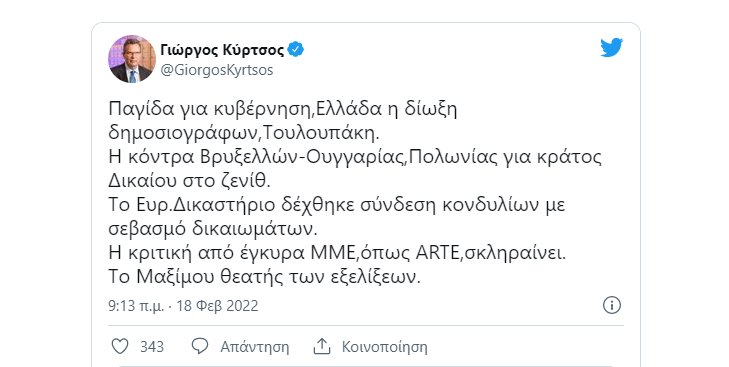
Task: Click the word ARTE in tweet
Action: [437, 254]
